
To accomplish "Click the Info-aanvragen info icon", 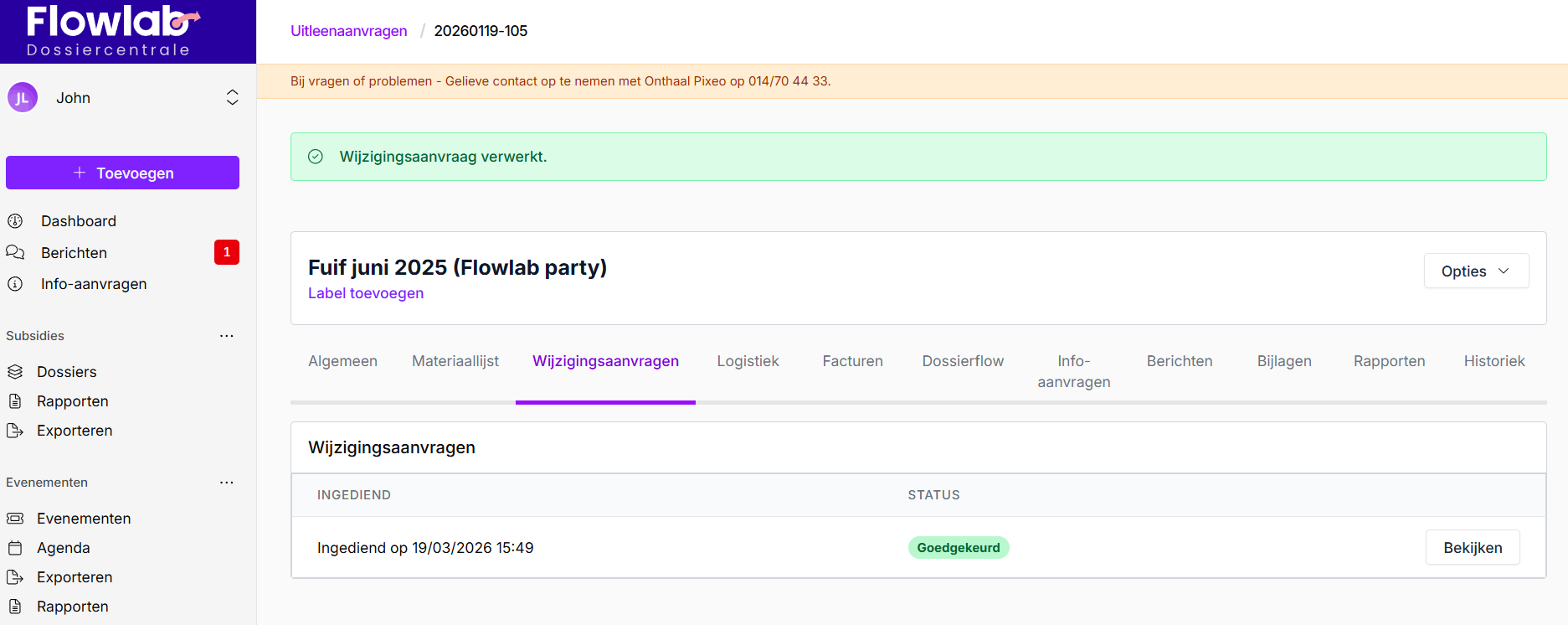I will coord(15,284).
